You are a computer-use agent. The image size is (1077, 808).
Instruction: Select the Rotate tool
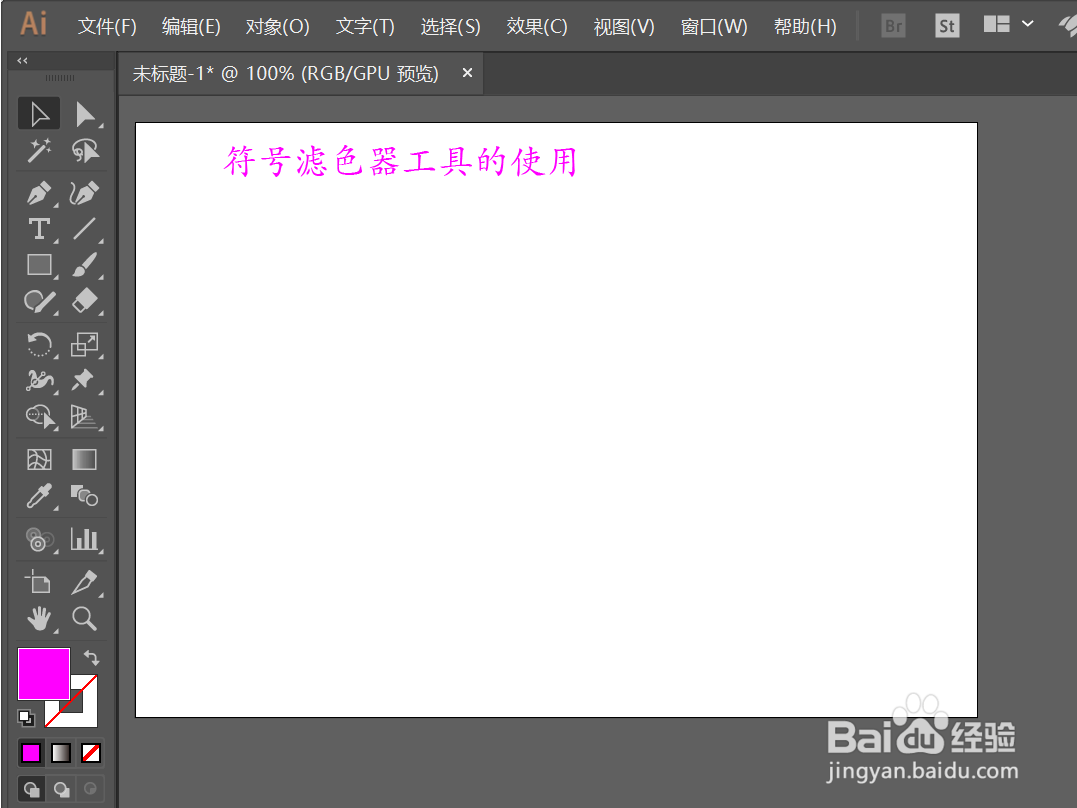point(39,344)
